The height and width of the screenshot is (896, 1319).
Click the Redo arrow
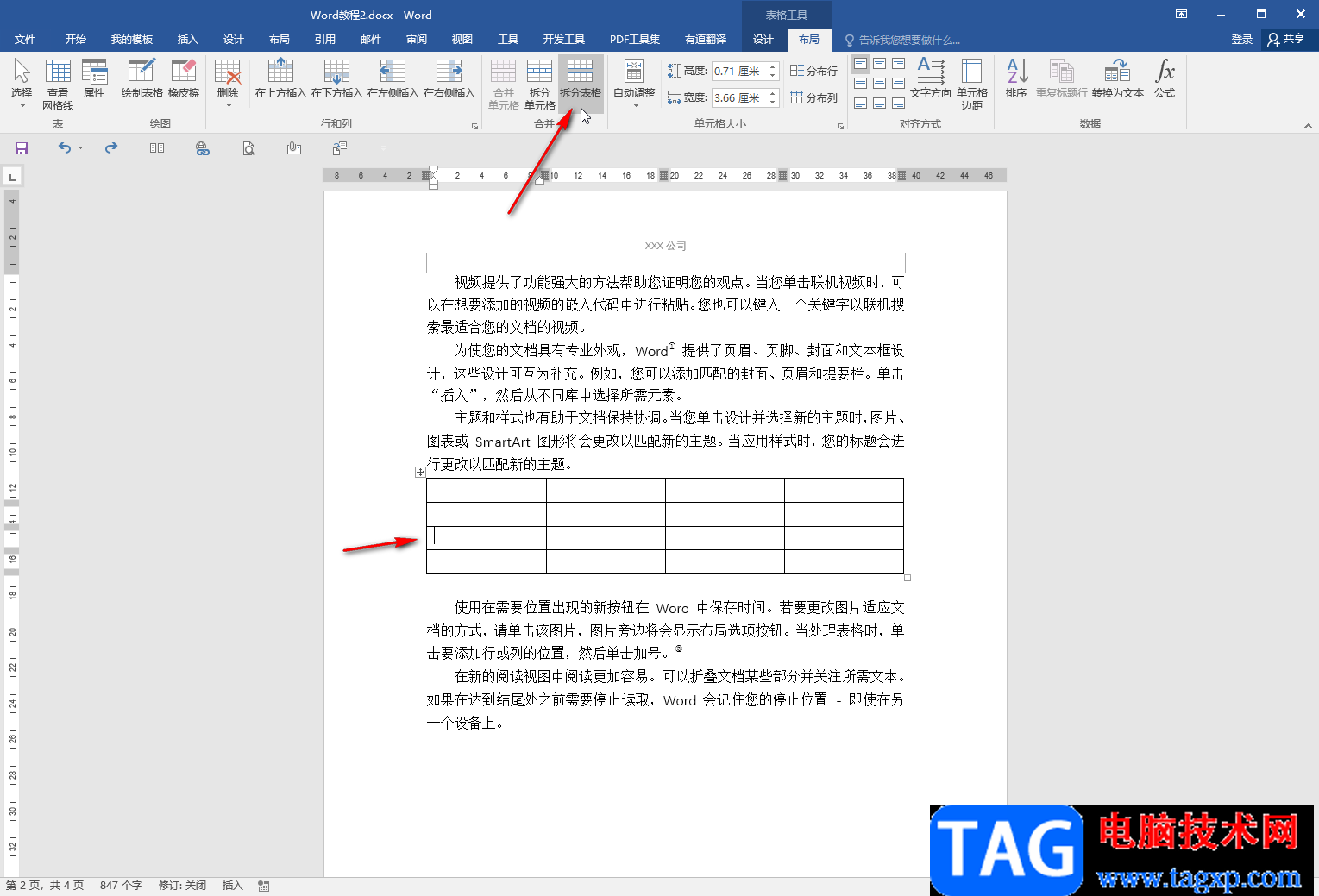click(111, 148)
